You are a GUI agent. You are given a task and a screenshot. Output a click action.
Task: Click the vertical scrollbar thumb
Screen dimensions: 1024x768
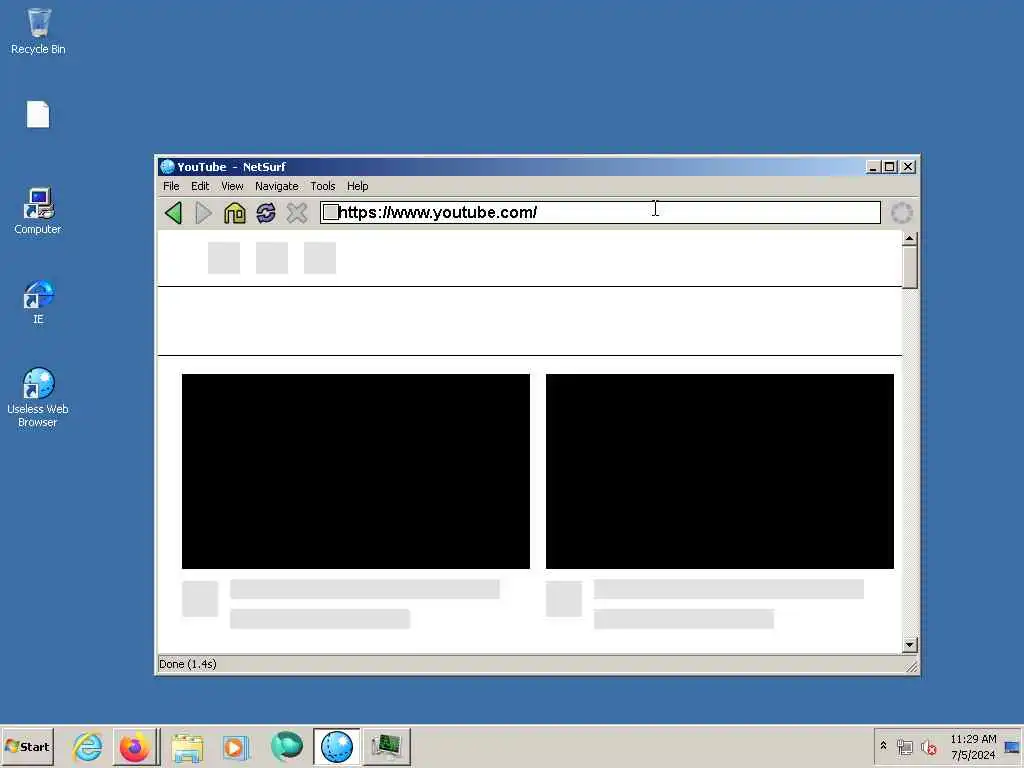click(x=910, y=267)
